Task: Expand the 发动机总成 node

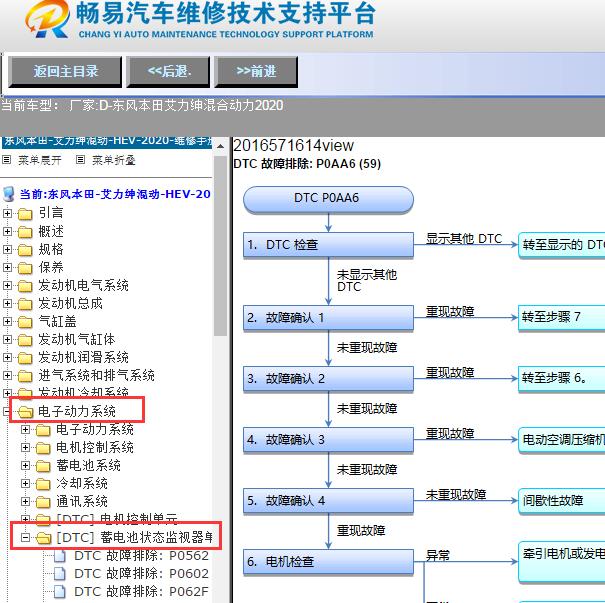Action: 7,303
